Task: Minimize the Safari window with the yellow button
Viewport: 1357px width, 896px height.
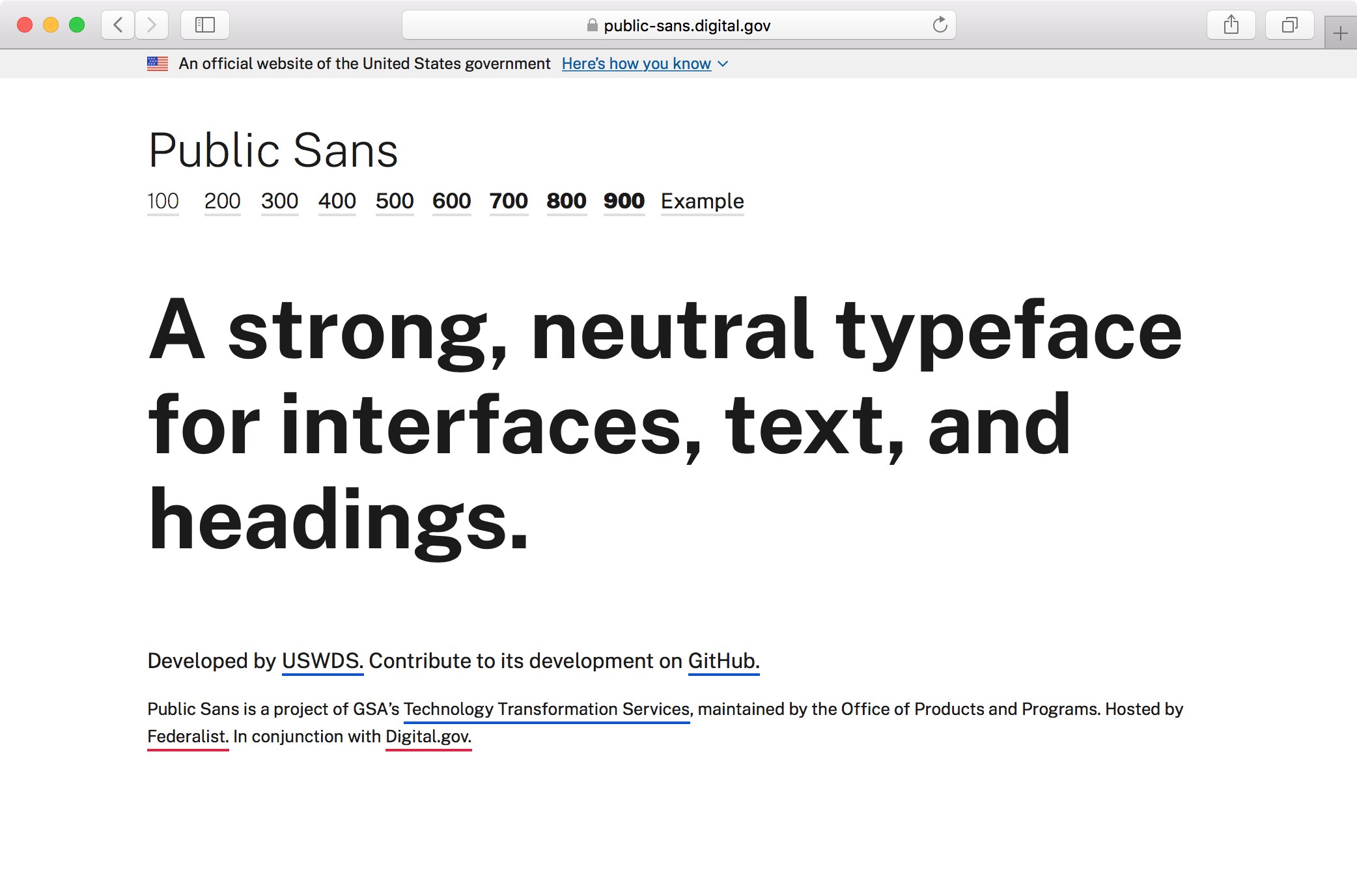Action: point(51,25)
